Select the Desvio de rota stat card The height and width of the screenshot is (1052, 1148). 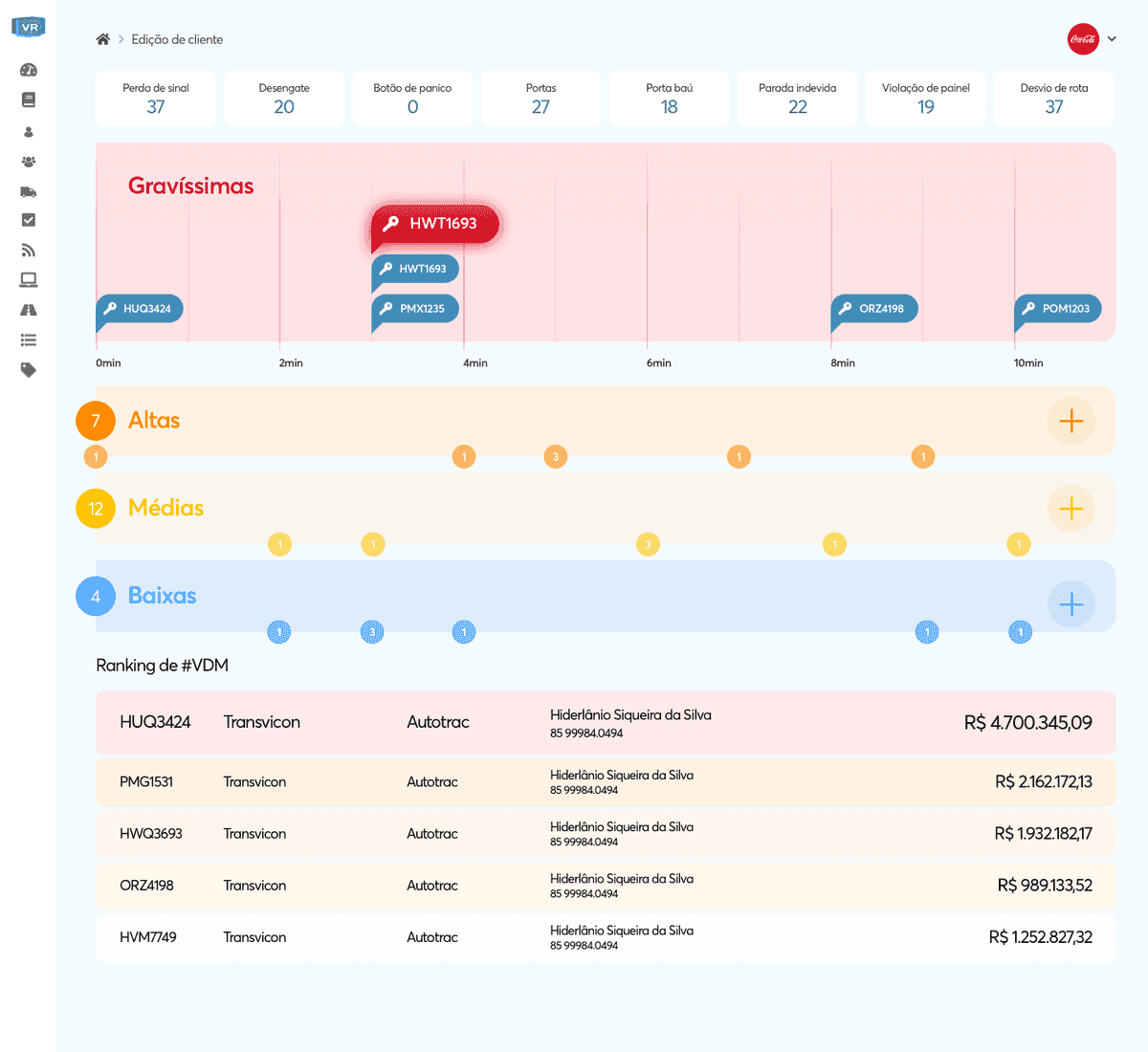[x=1053, y=99]
